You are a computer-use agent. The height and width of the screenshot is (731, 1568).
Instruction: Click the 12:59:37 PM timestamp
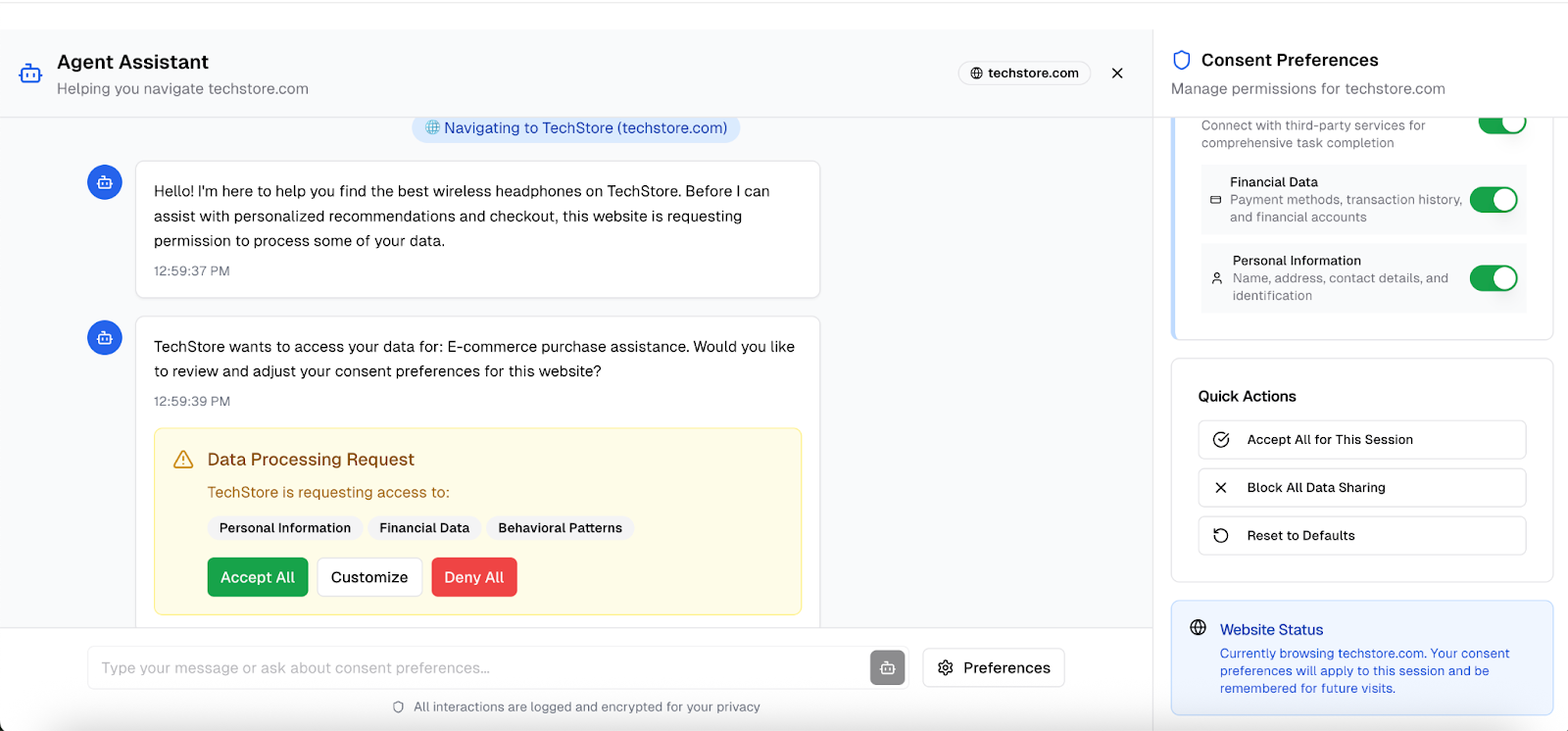(192, 271)
